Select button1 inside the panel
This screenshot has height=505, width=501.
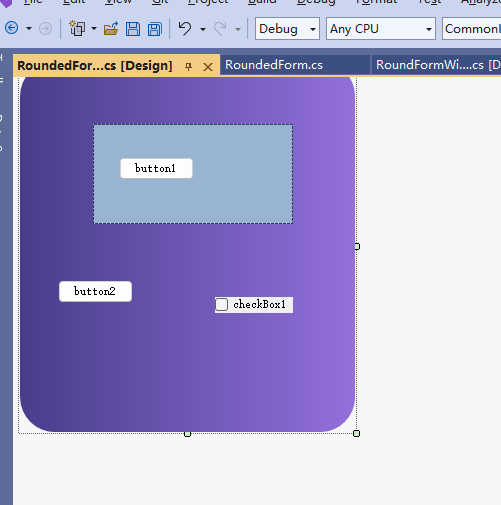156,168
